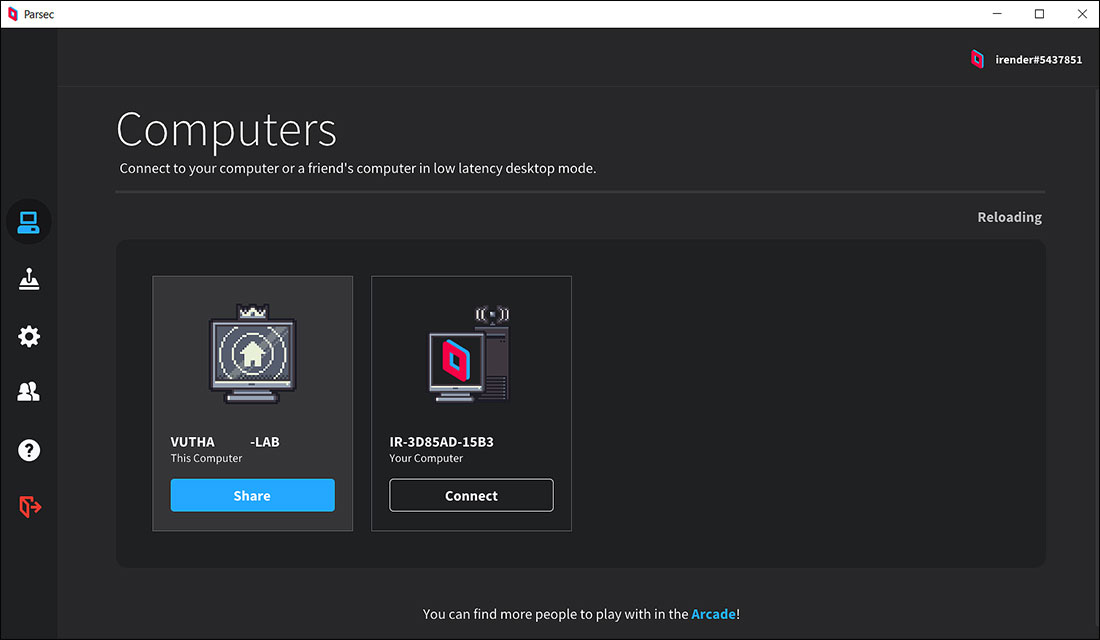Open the Help question mark icon

(x=29, y=450)
